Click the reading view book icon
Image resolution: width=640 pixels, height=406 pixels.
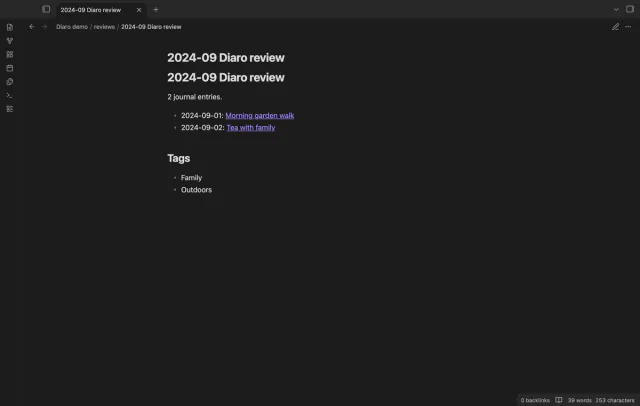559,400
